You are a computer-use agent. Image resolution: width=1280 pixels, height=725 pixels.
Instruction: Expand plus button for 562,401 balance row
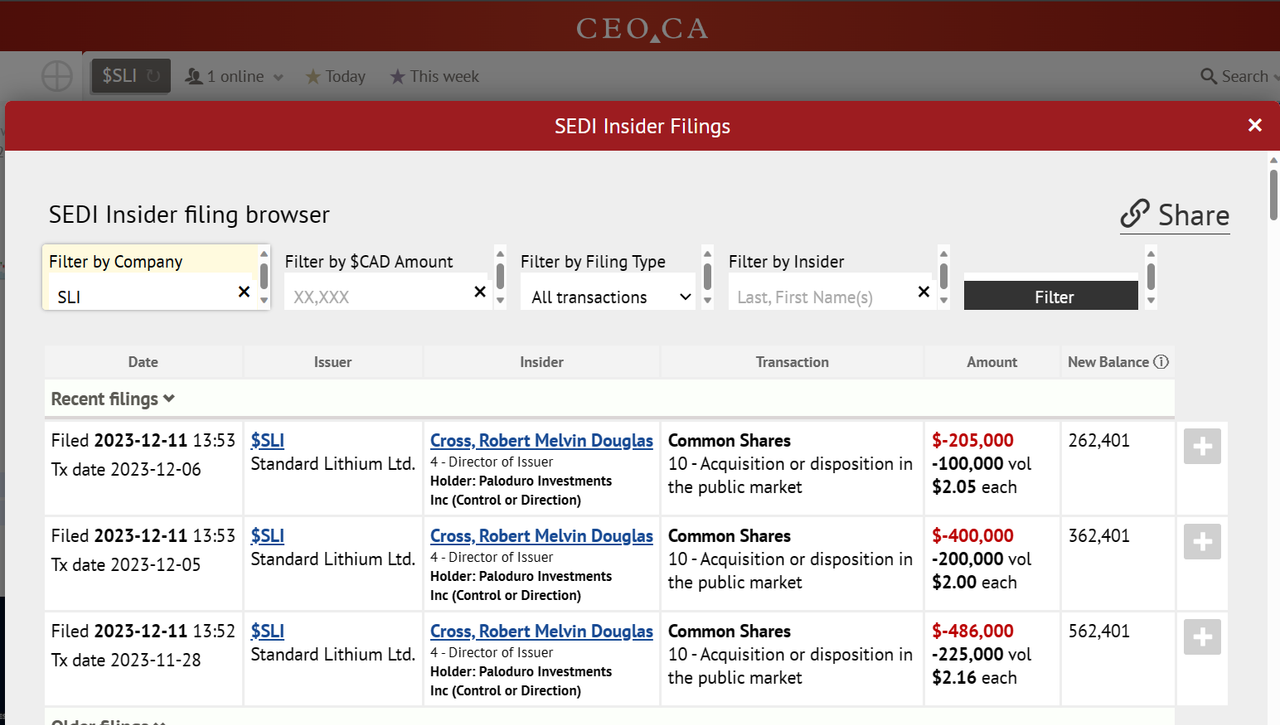tap(1202, 637)
